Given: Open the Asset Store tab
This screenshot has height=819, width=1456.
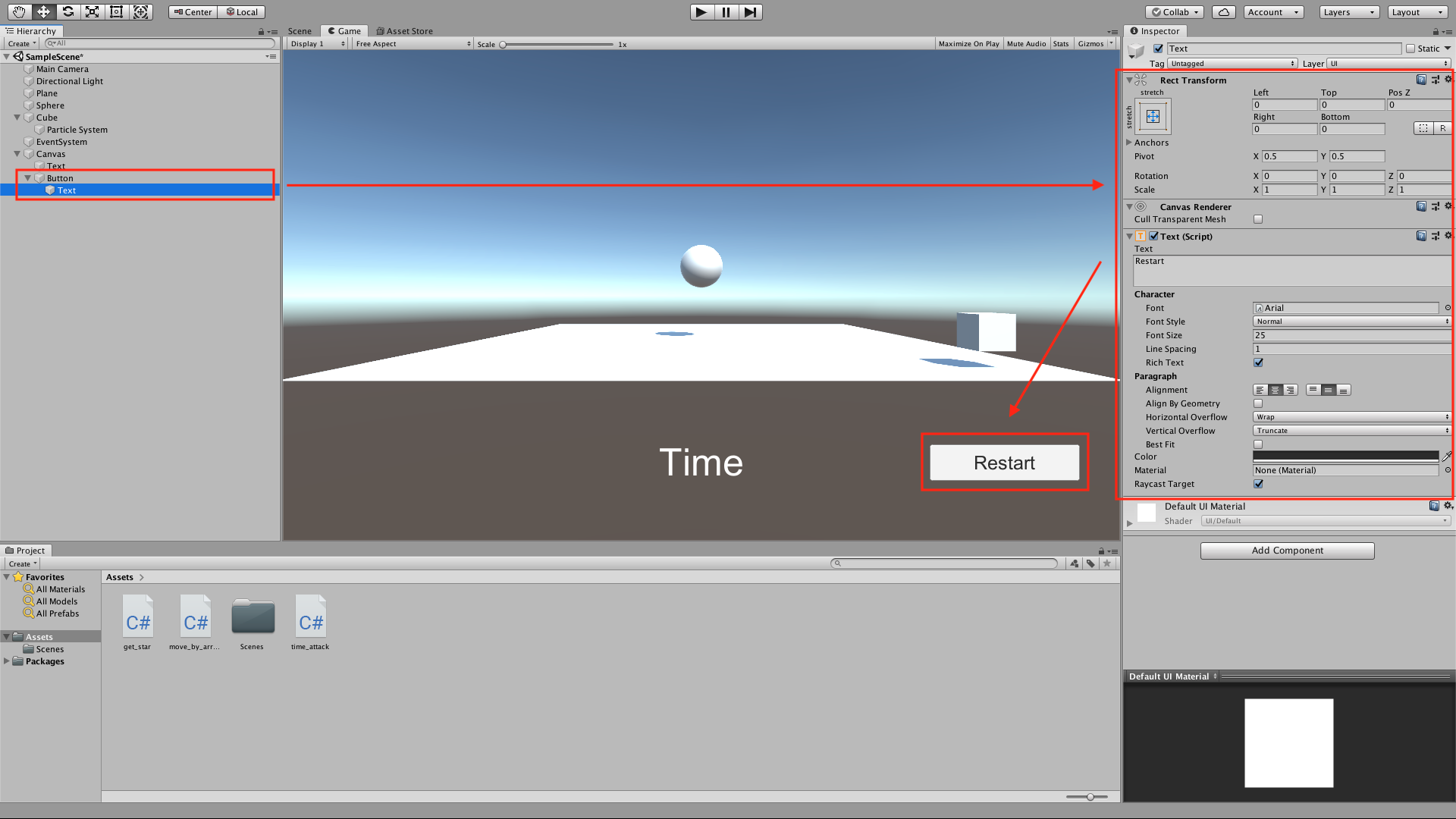Looking at the screenshot, I should [x=405, y=31].
